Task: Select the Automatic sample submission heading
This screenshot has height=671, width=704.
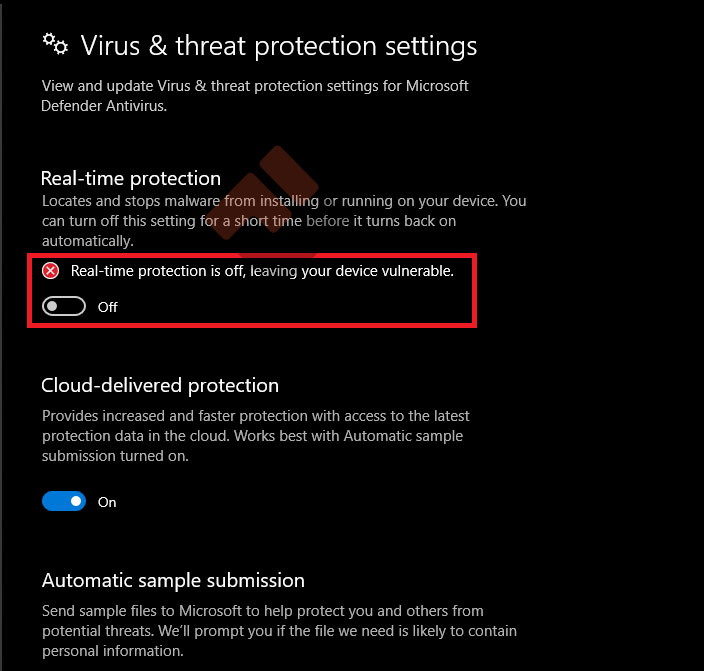Action: 173,580
